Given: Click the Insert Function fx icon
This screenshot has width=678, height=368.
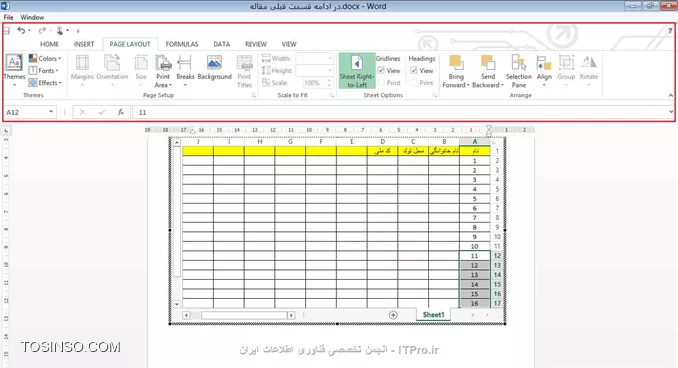Looking at the screenshot, I should tap(121, 112).
